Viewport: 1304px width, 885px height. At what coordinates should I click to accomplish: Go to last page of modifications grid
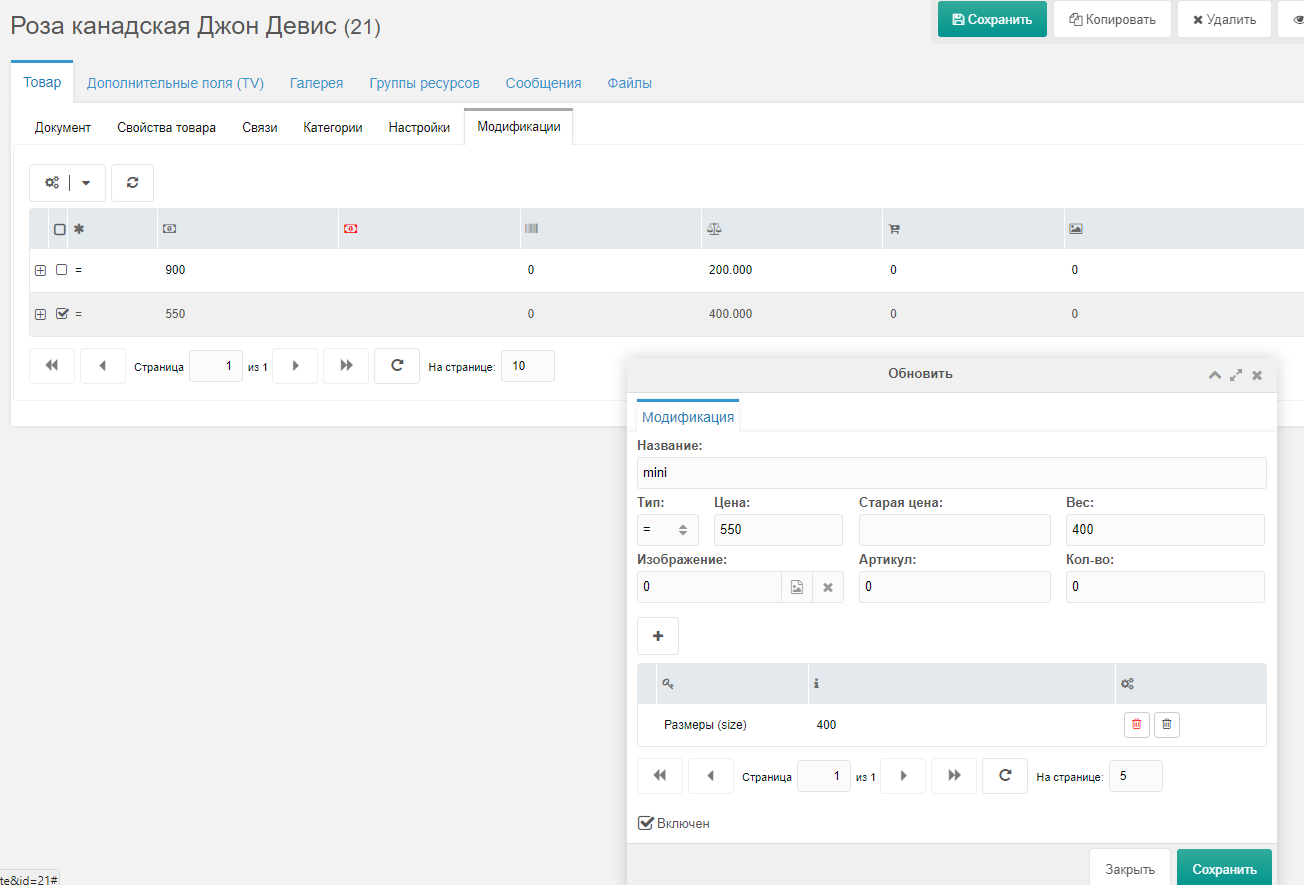tap(346, 366)
